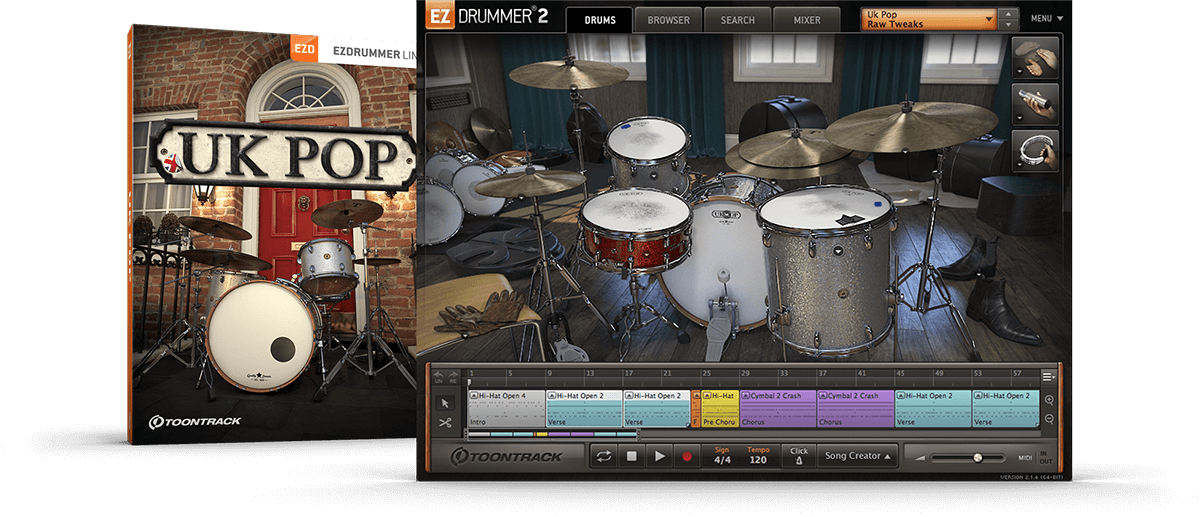1200x517 pixels.
Task: Click the undo arrow above the timeline tools
Action: point(438,377)
